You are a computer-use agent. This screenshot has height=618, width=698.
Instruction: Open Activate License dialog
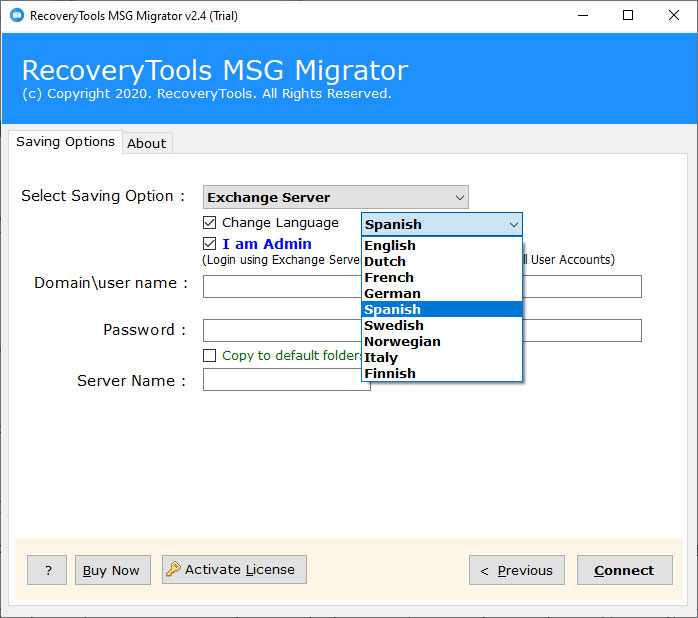234,569
